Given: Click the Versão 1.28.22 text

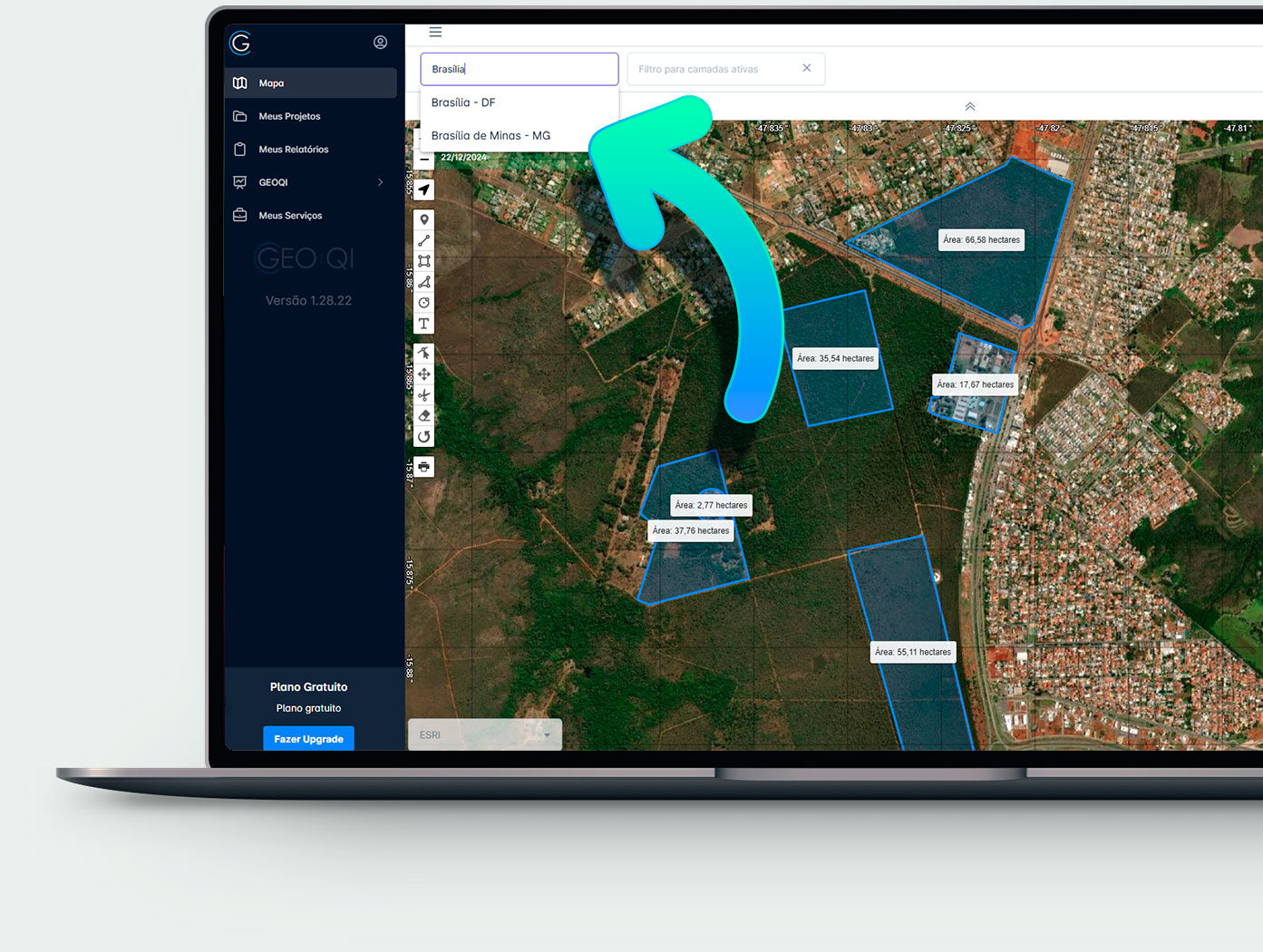Looking at the screenshot, I should (308, 300).
